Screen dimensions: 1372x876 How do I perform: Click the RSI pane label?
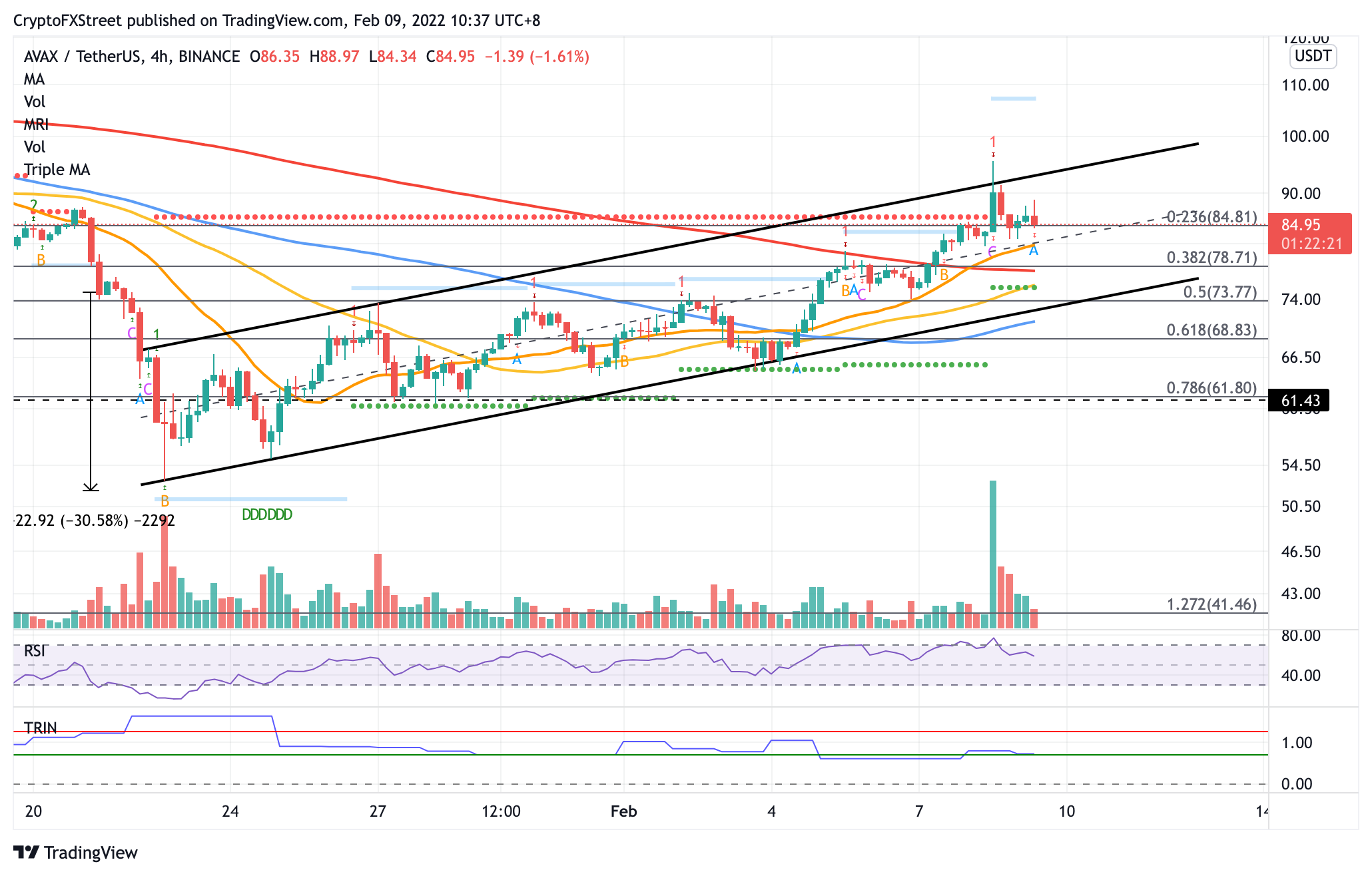pyautogui.click(x=35, y=650)
